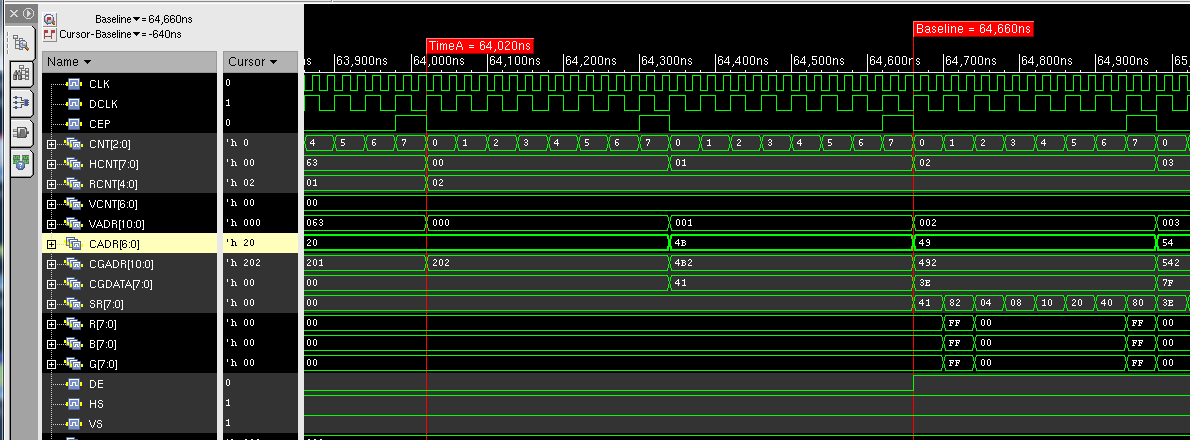Click the CADR[6:0] bus icon
Image resolution: width=1190 pixels, height=440 pixels.
pyautogui.click(x=74, y=244)
